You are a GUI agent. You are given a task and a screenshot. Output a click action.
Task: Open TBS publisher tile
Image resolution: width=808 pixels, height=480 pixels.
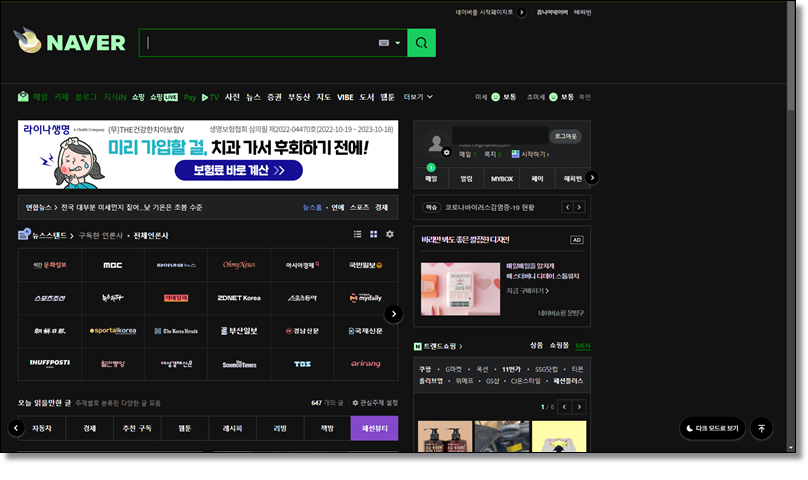(x=302, y=363)
